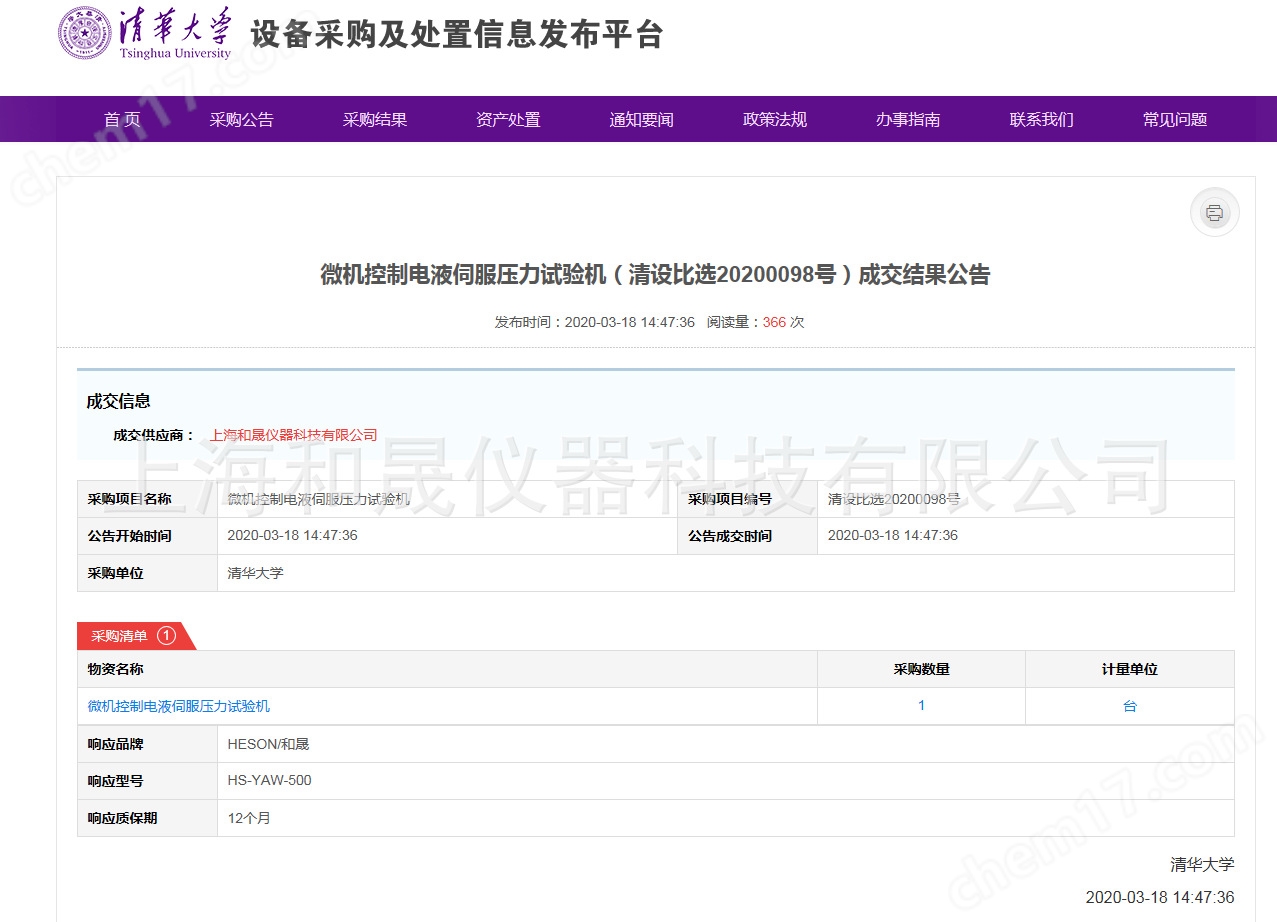The width and height of the screenshot is (1277, 922).
Task: Click supplier link 上海和晟仪器科技有限公司
Action: pos(294,435)
